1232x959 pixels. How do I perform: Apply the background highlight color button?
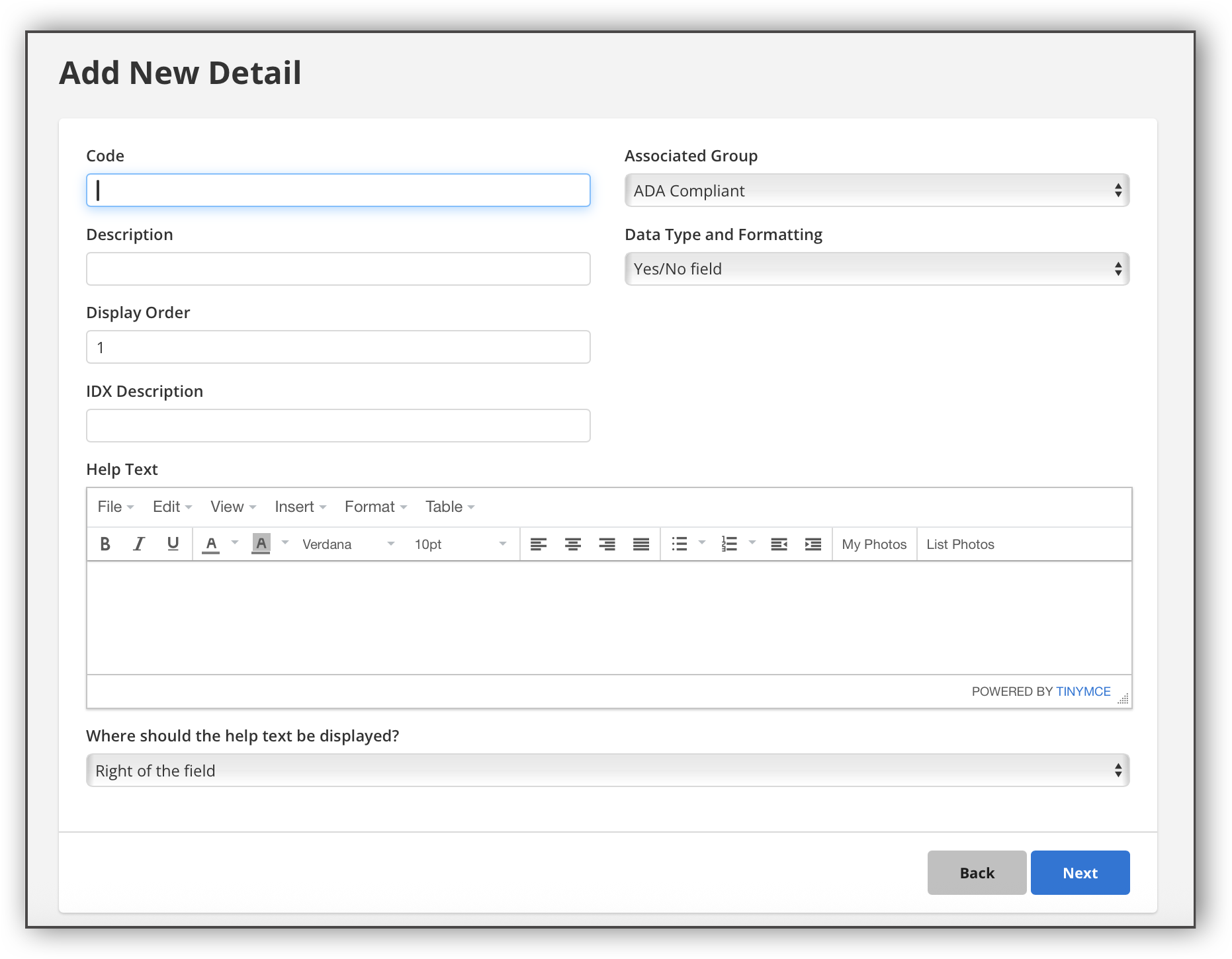pos(261,544)
